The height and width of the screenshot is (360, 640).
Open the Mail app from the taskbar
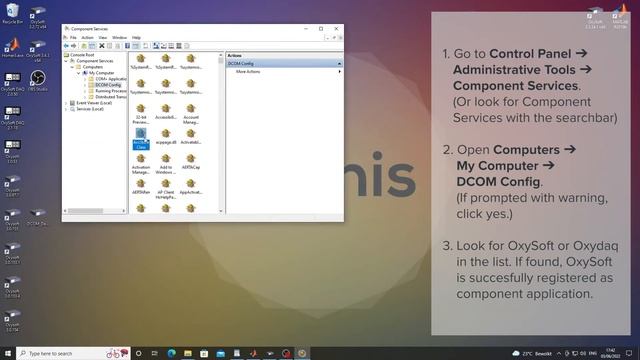click(220, 353)
